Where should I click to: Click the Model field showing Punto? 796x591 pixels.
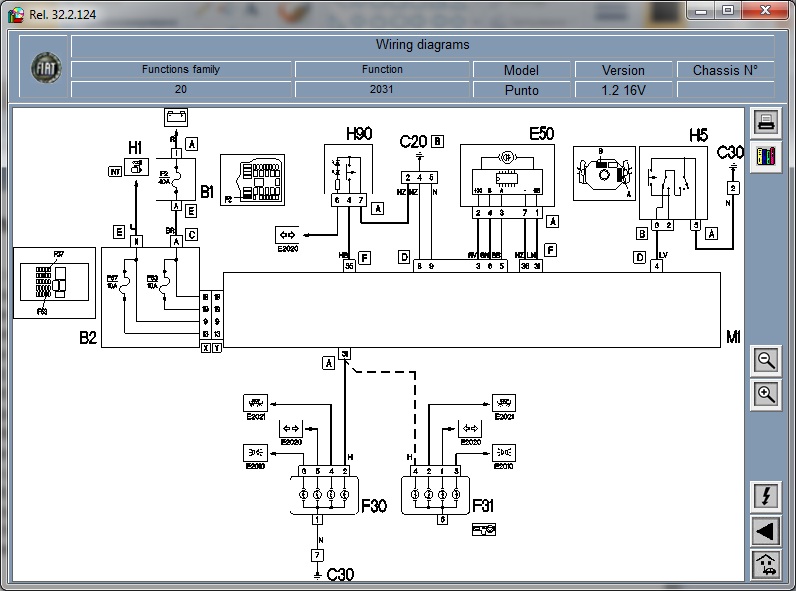click(521, 90)
